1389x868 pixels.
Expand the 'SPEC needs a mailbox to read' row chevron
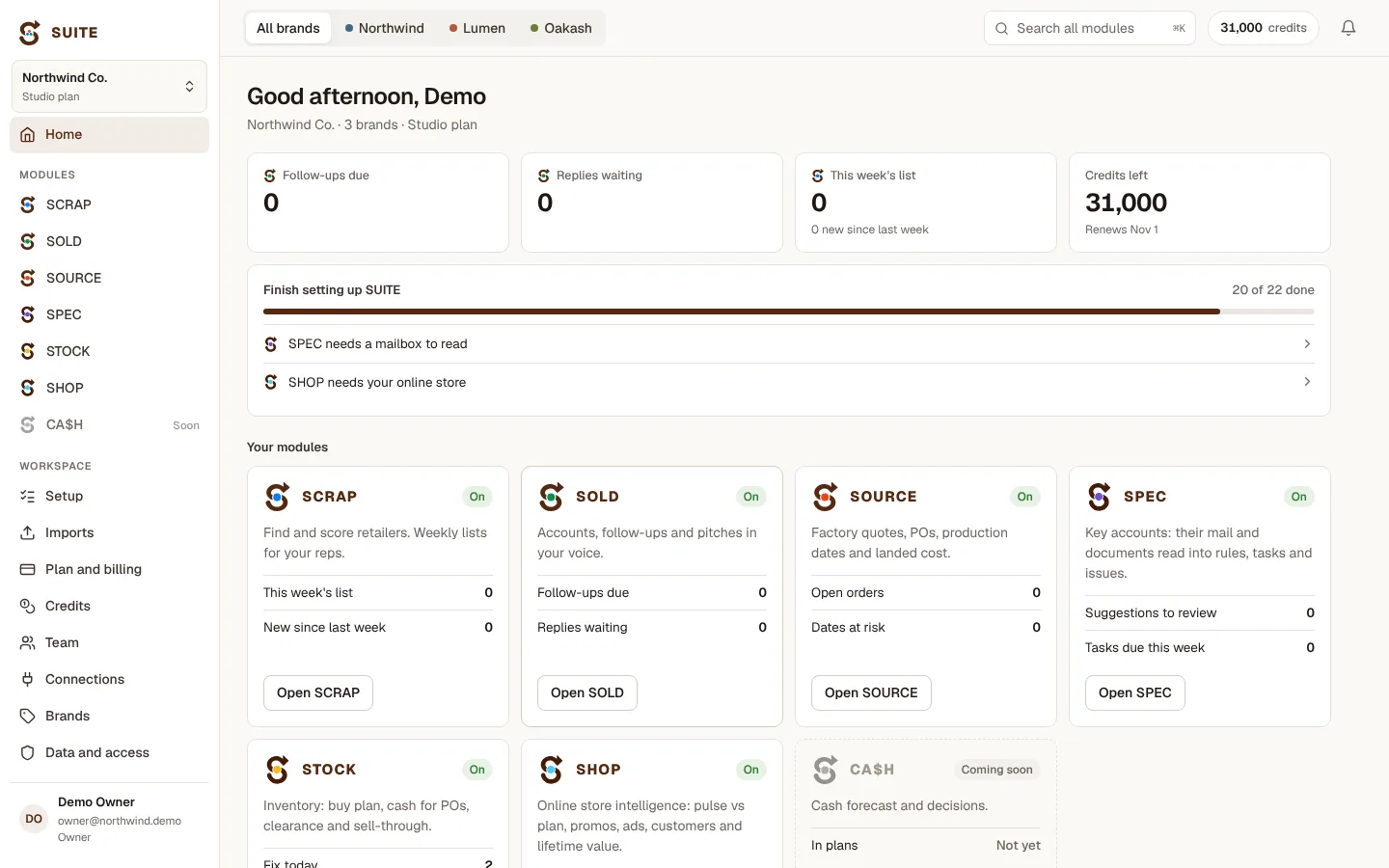pyautogui.click(x=1307, y=344)
